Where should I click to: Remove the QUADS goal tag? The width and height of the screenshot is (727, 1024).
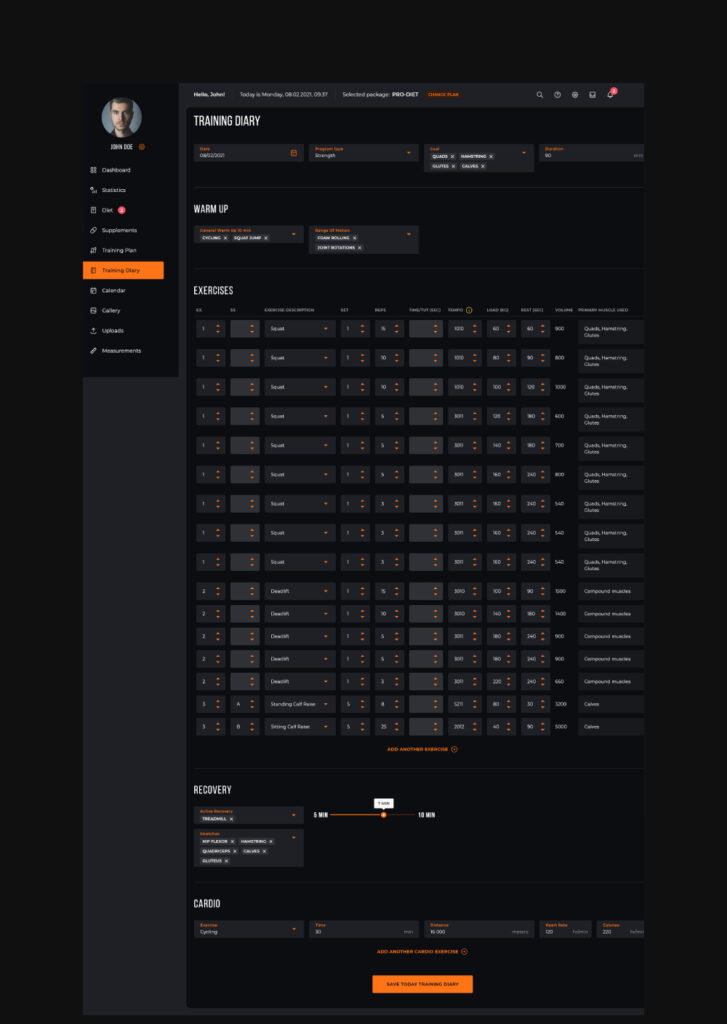452,157
